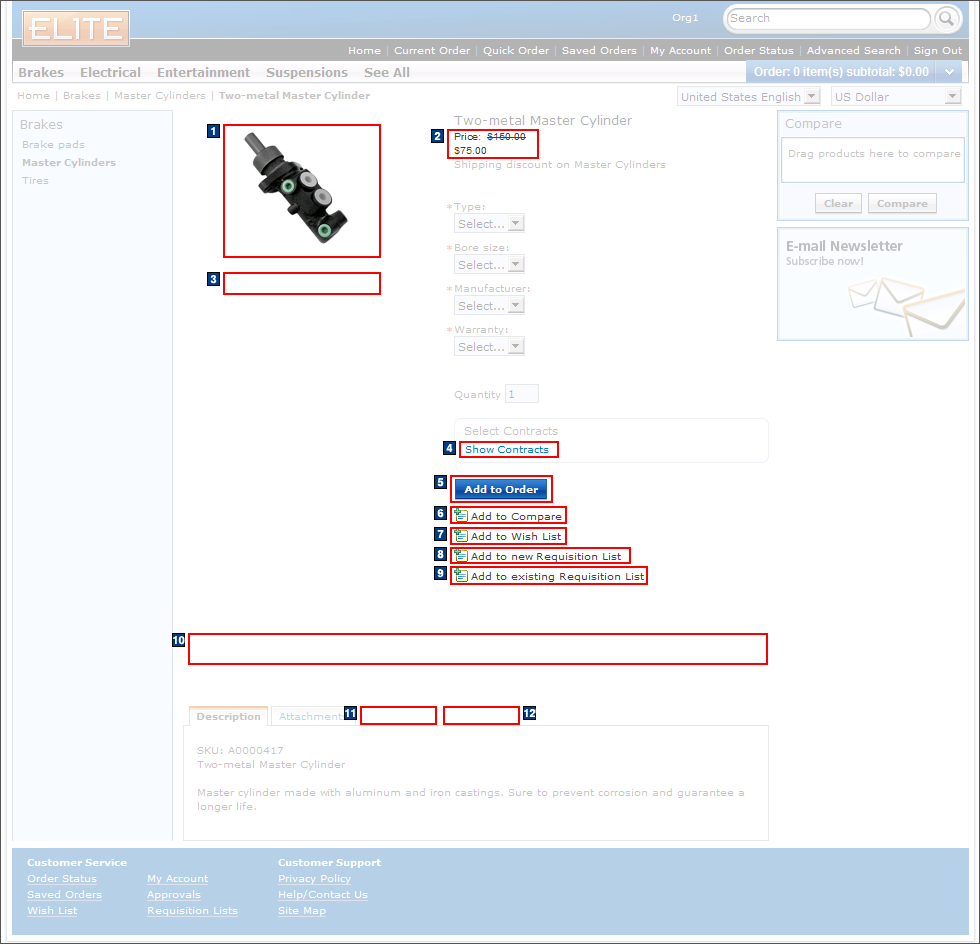
Task: Select Brake pads in sidebar
Action: coord(53,144)
